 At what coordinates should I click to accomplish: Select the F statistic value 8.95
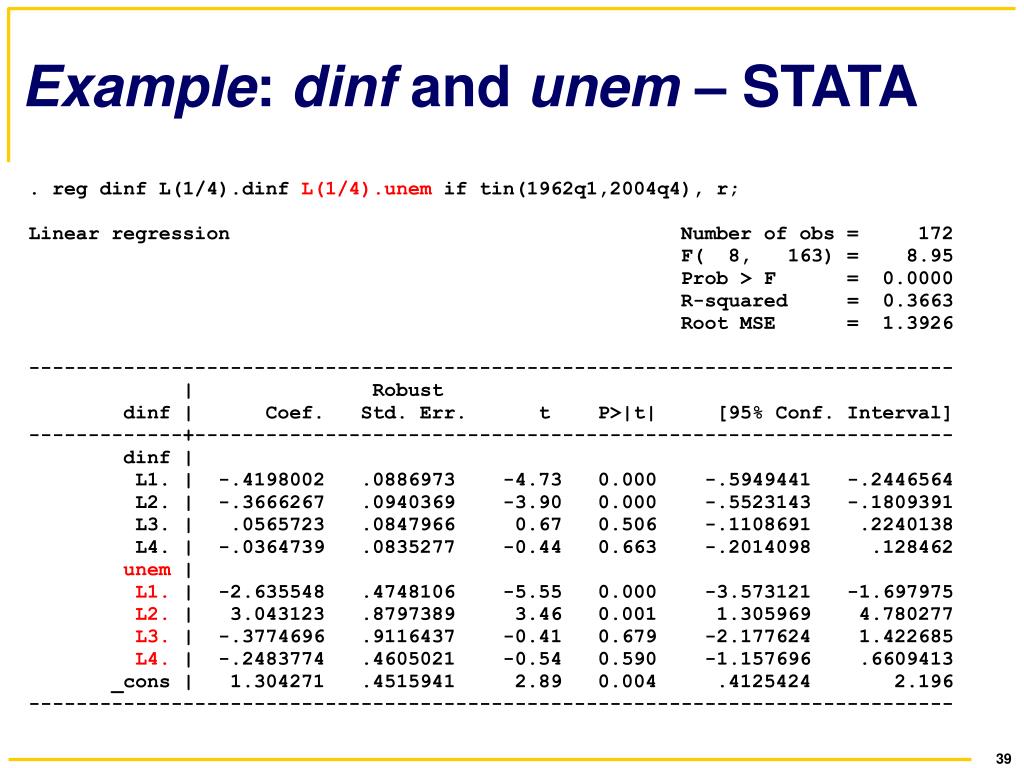pyautogui.click(x=929, y=255)
